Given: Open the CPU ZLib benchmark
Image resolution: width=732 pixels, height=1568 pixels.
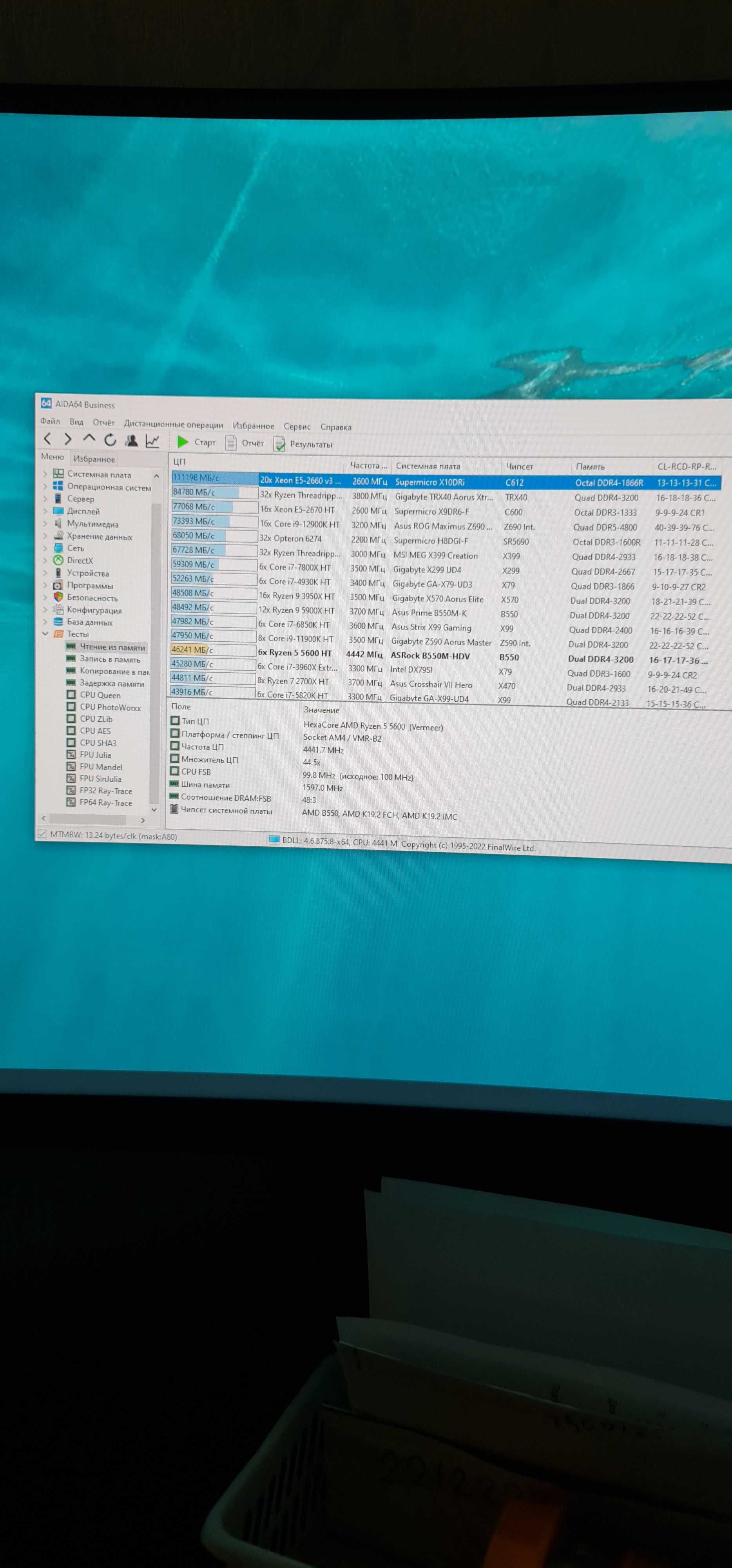Looking at the screenshot, I should pyautogui.click(x=96, y=719).
